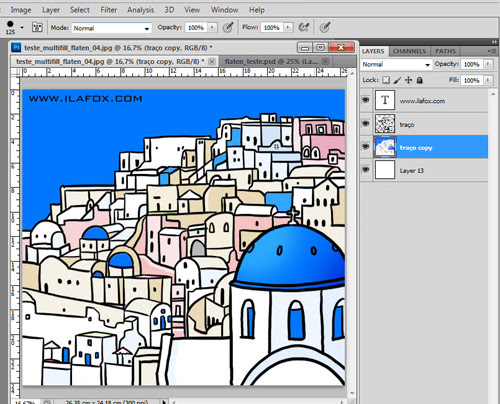This screenshot has height=404, width=500.
Task: Close the flaten_teste.psd tab
Action: (326, 62)
